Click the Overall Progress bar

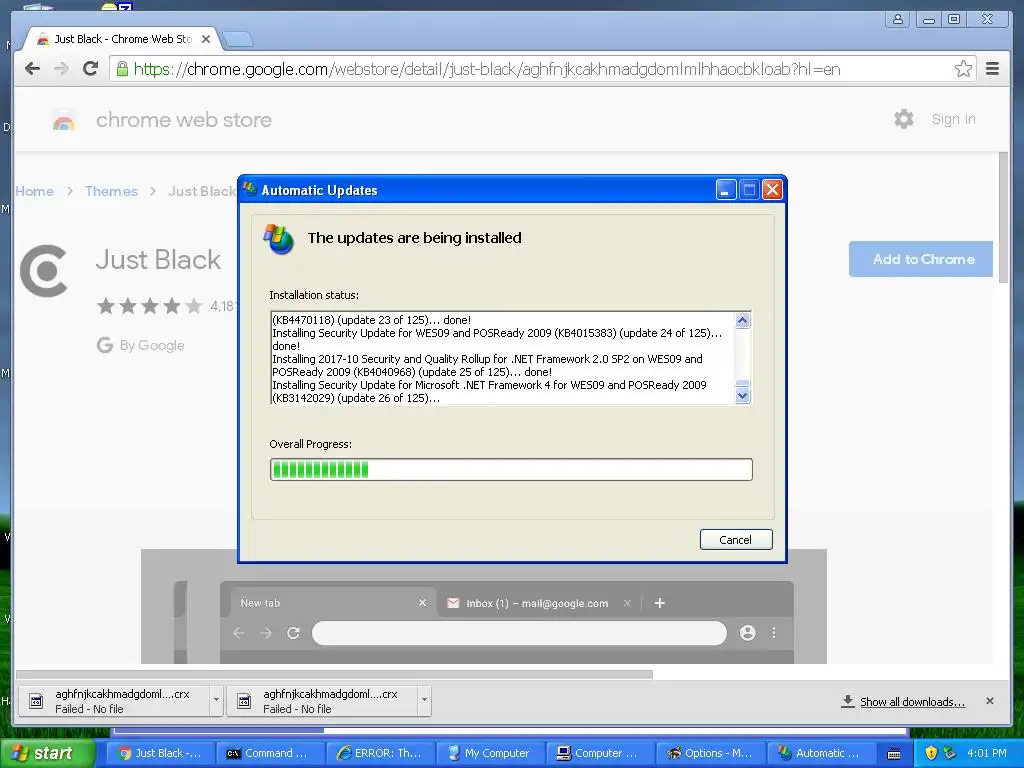tap(511, 470)
